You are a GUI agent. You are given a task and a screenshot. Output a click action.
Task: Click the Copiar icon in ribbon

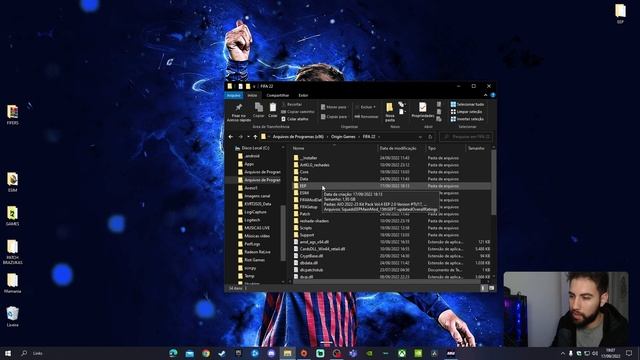pyautogui.click(x=258, y=108)
